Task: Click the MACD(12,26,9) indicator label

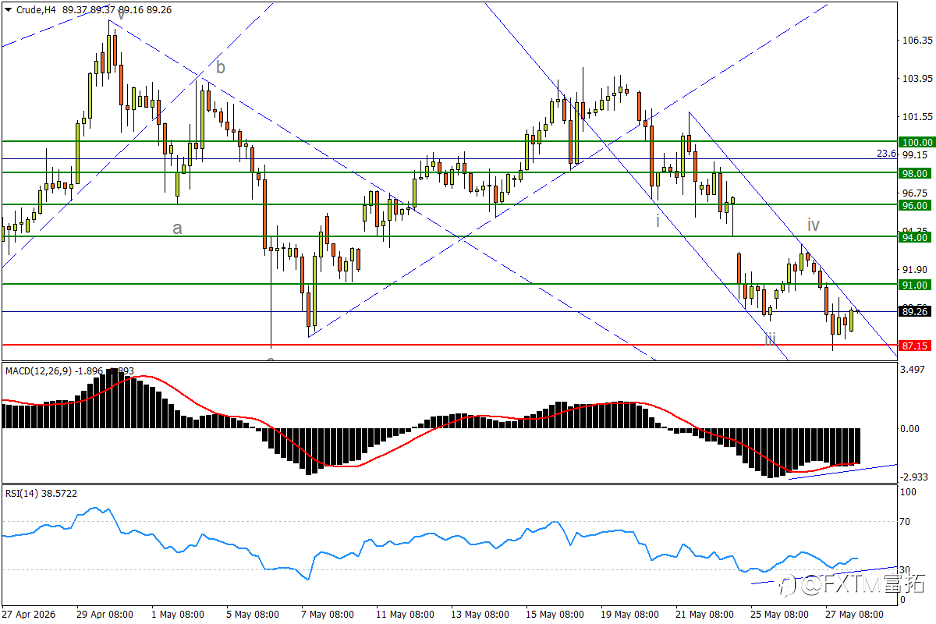Action: pyautogui.click(x=38, y=371)
